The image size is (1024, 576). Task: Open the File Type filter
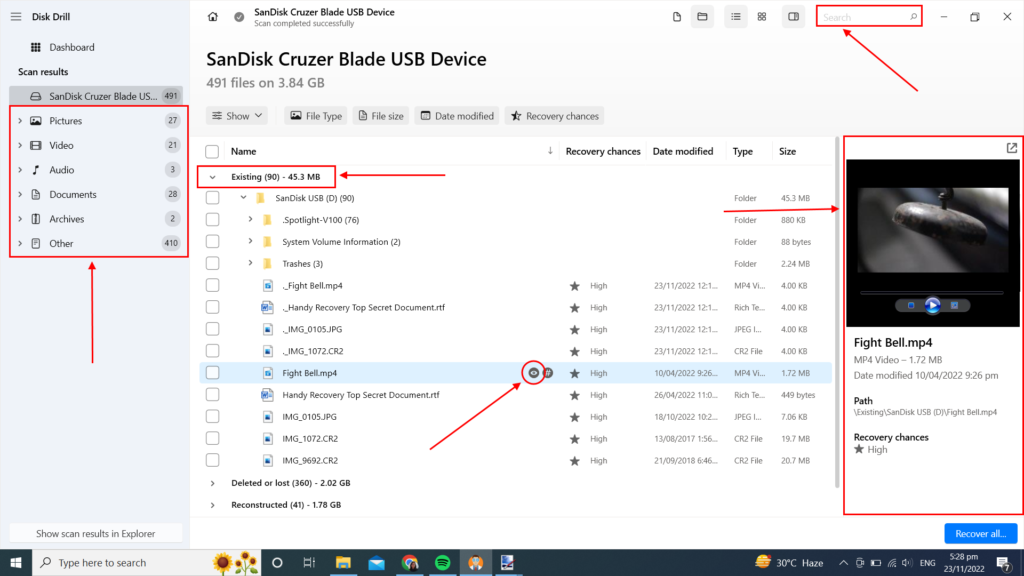click(x=315, y=115)
